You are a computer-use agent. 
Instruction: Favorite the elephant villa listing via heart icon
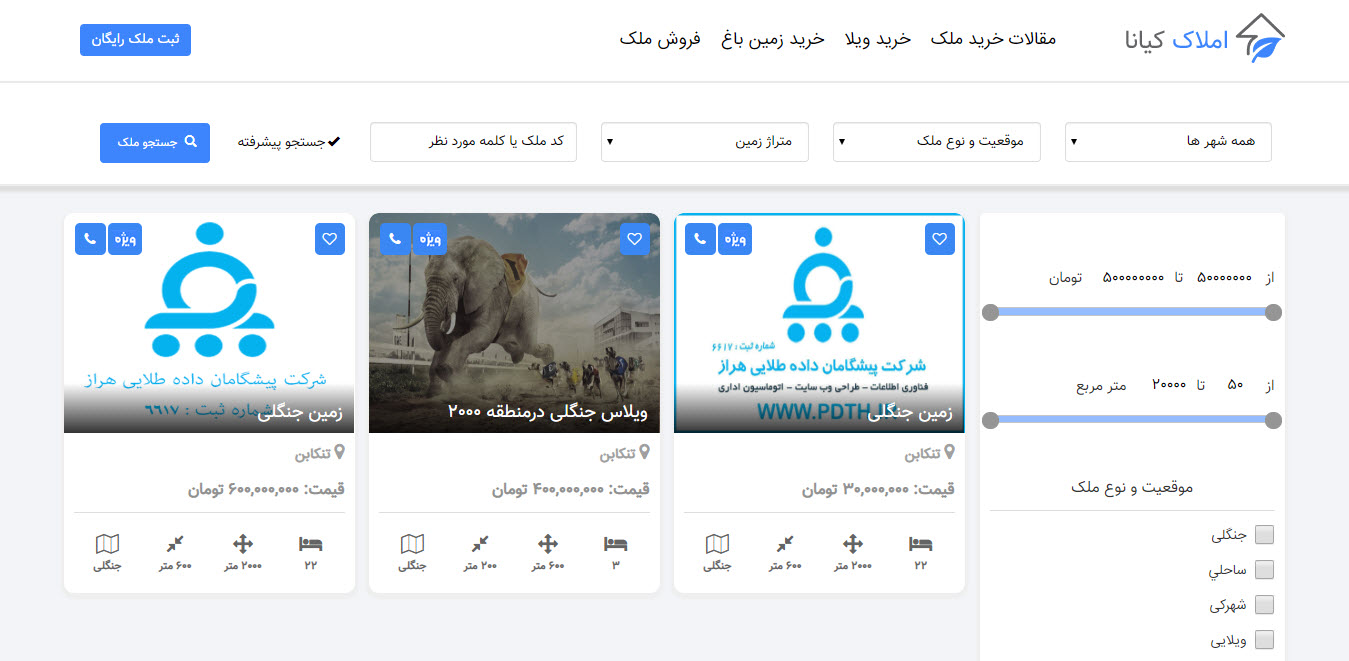coord(634,238)
